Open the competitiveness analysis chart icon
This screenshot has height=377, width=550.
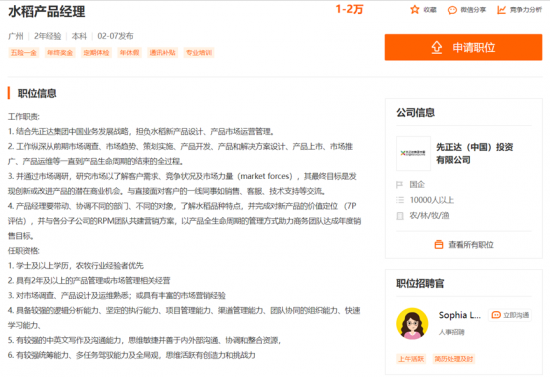click(x=502, y=10)
